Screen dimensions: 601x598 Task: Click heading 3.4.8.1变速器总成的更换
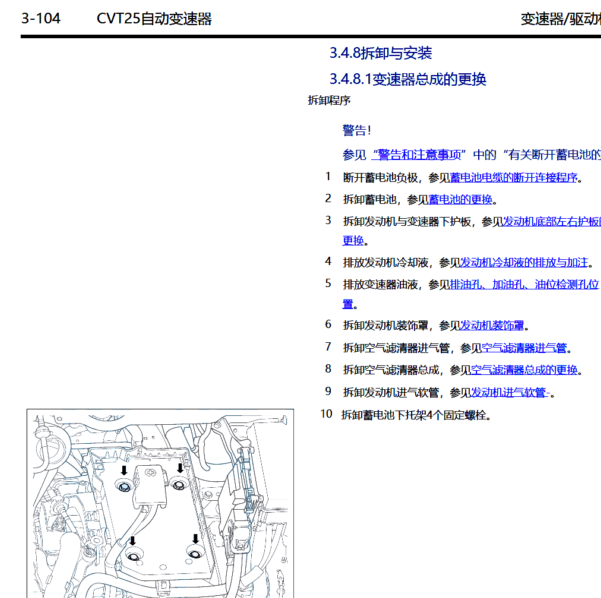[x=408, y=79]
